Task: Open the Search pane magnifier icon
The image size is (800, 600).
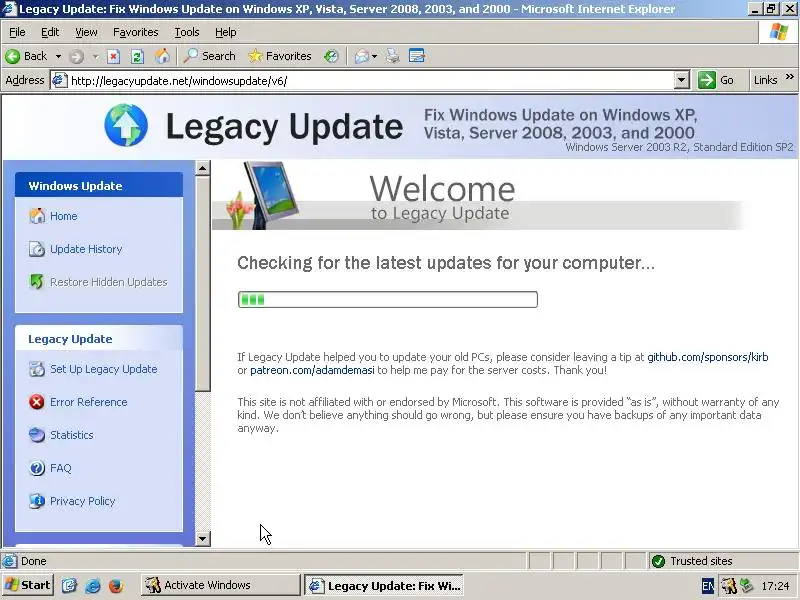Action: coord(191,56)
